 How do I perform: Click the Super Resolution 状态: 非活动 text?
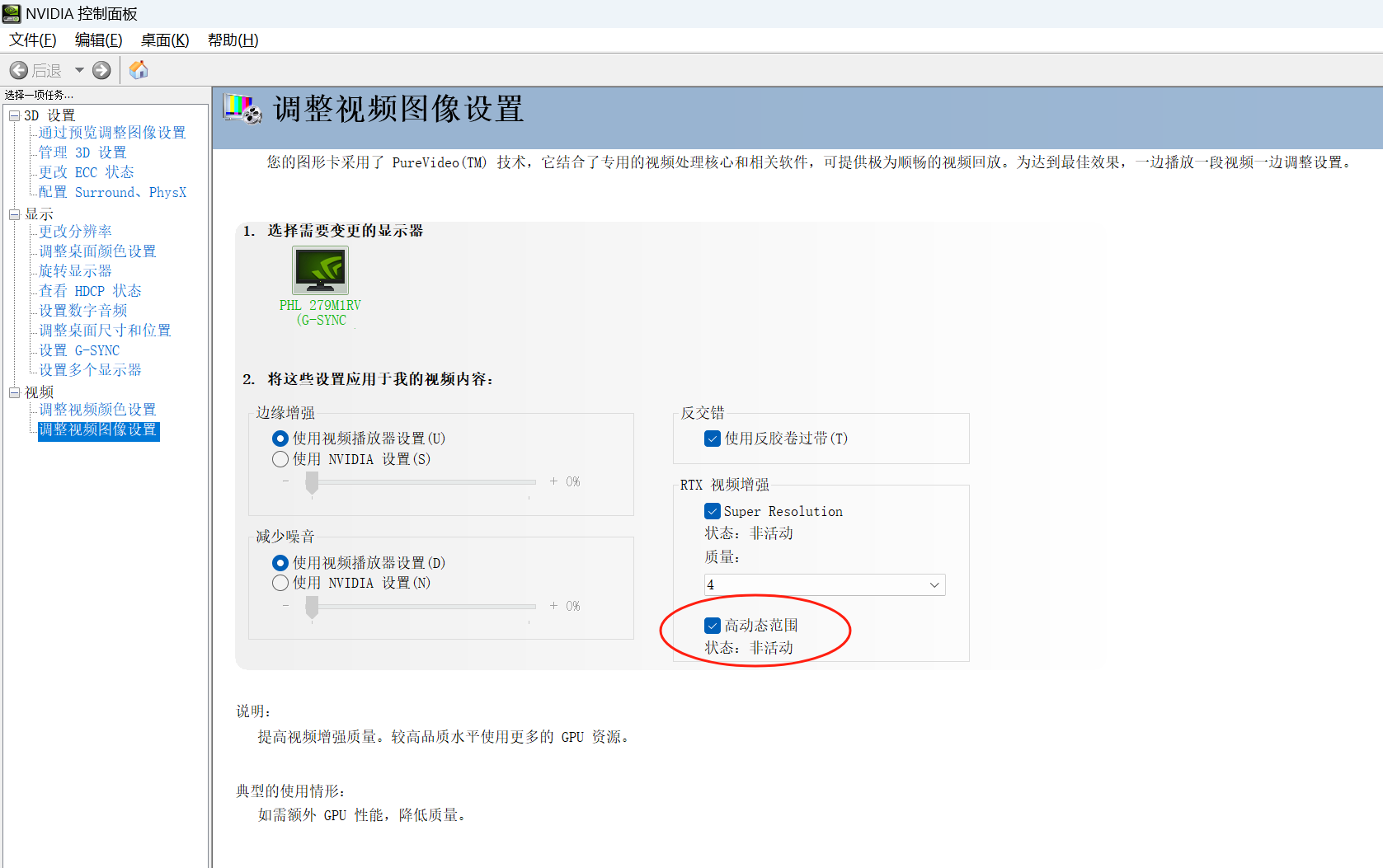pyautogui.click(x=749, y=533)
